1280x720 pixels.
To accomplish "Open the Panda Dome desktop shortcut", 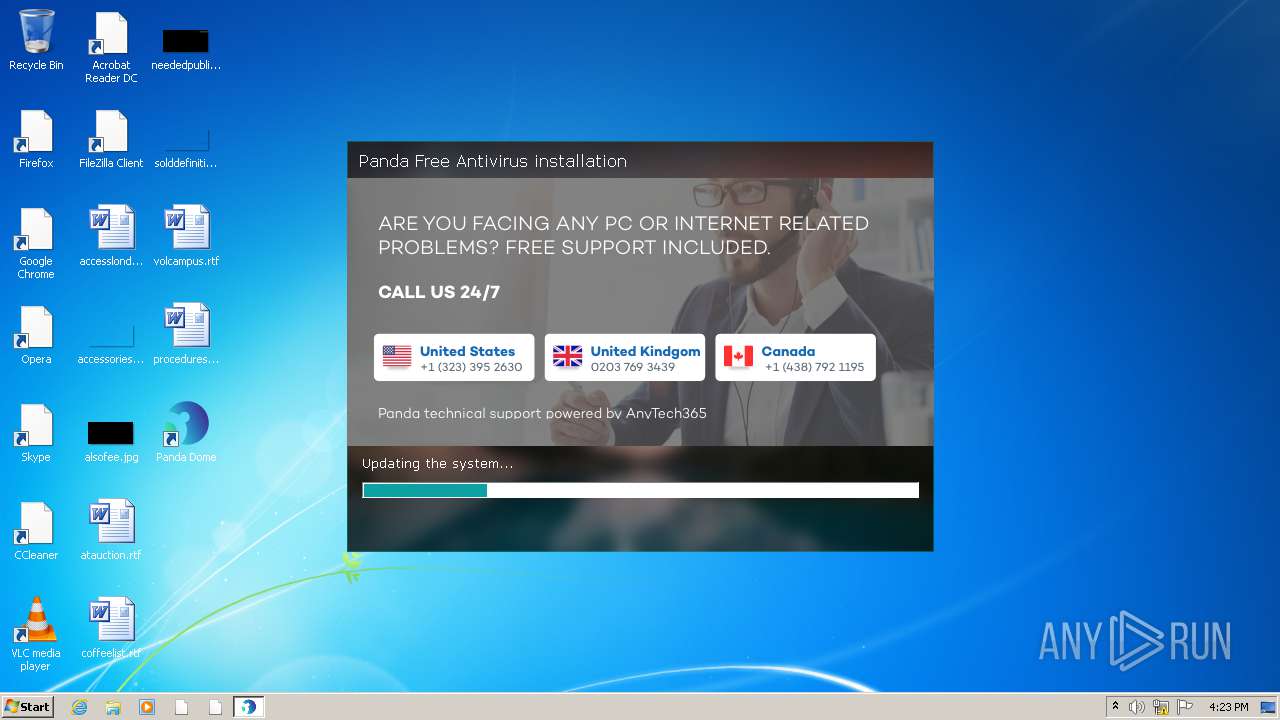I will (x=186, y=432).
